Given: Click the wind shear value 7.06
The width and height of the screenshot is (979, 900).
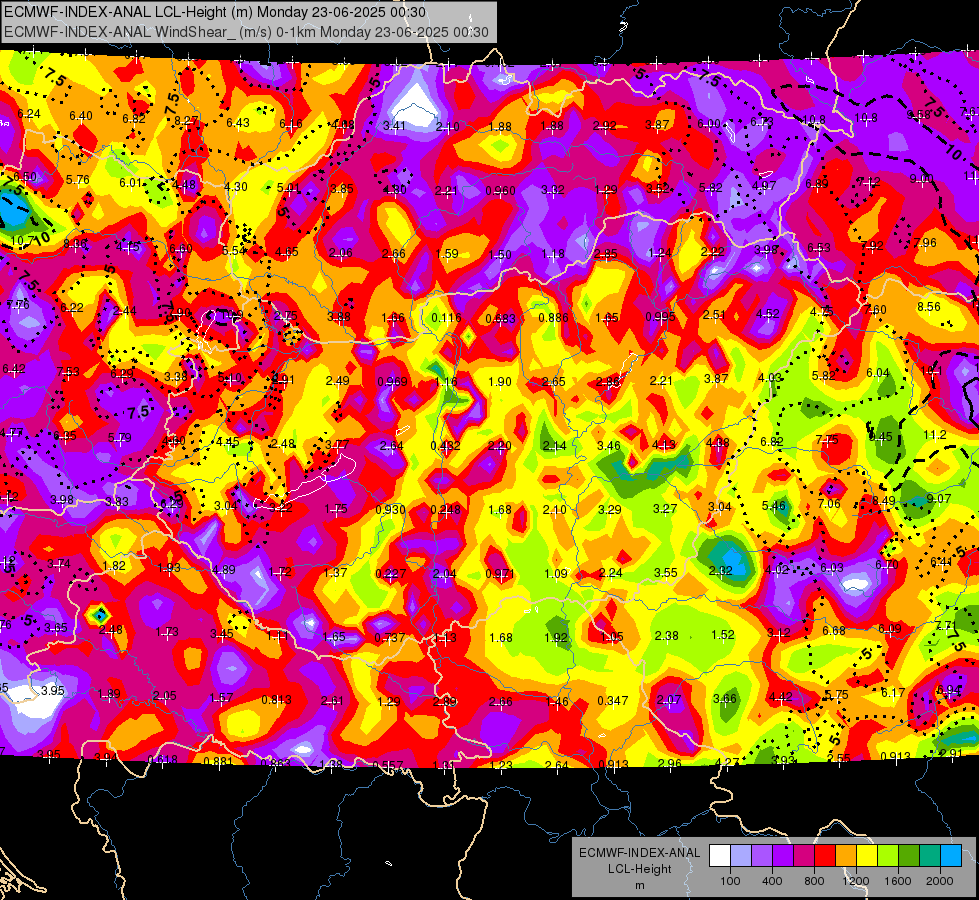Looking at the screenshot, I should tap(829, 503).
